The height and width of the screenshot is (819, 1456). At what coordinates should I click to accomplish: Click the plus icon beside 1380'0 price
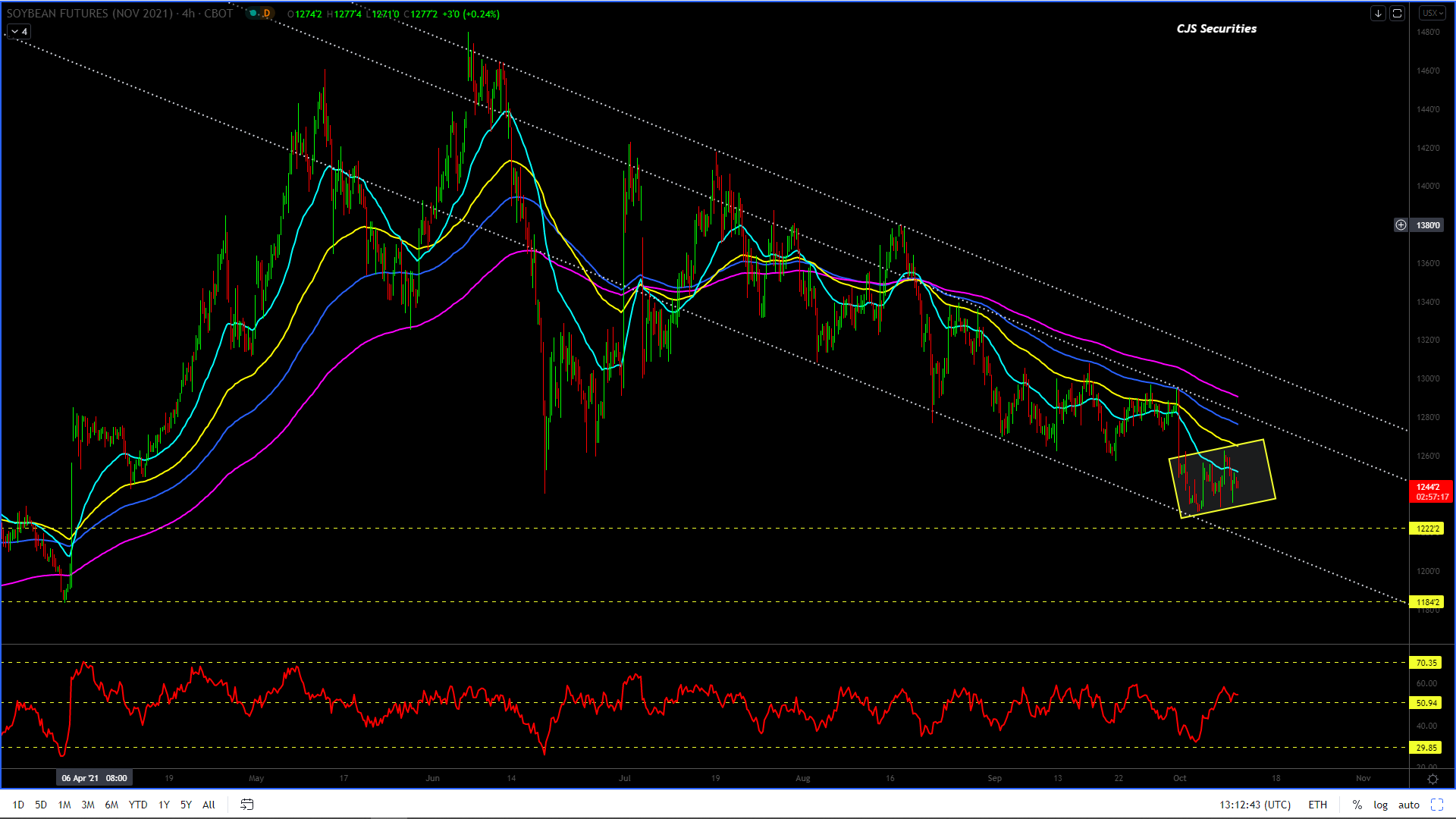[1401, 225]
